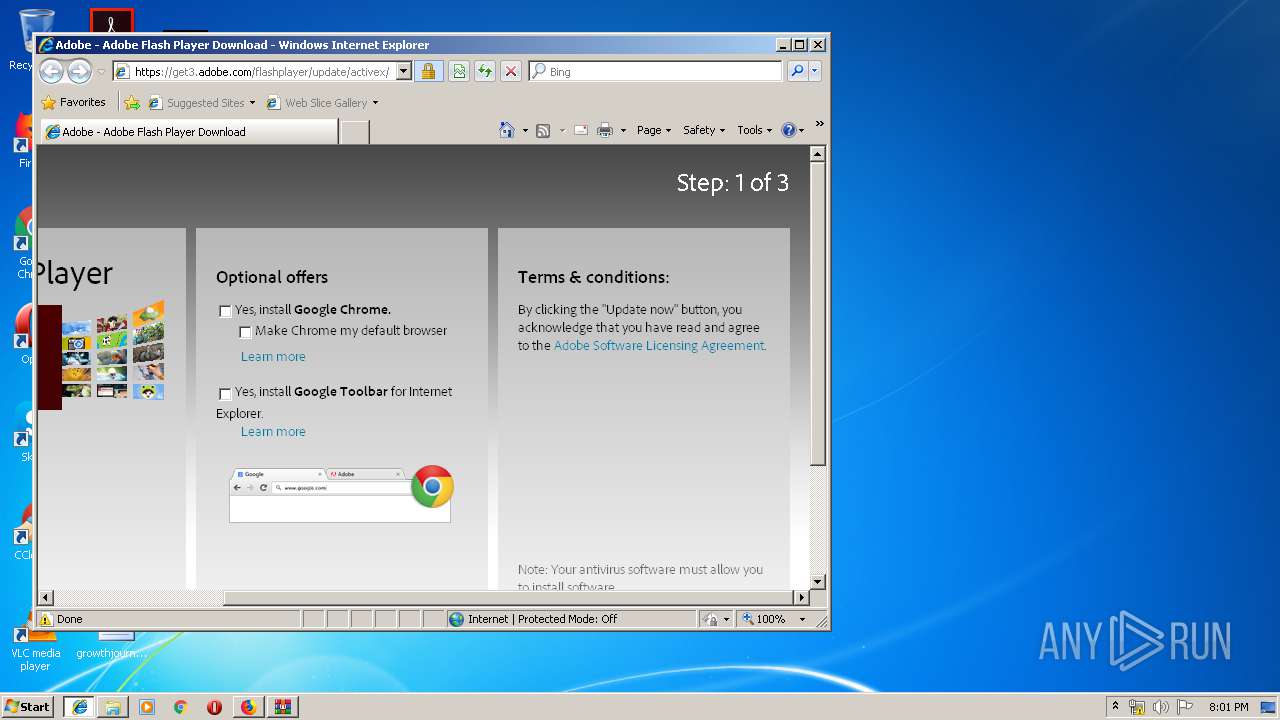Open the VLC media player desktop shortcut
This screenshot has height=720, width=1280.
pyautogui.click(x=35, y=646)
